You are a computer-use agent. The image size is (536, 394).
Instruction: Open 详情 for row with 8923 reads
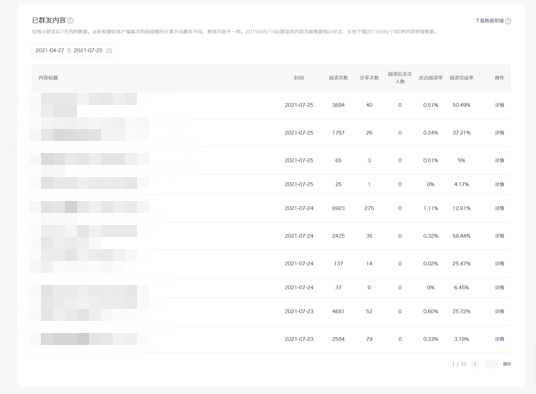tap(499, 208)
